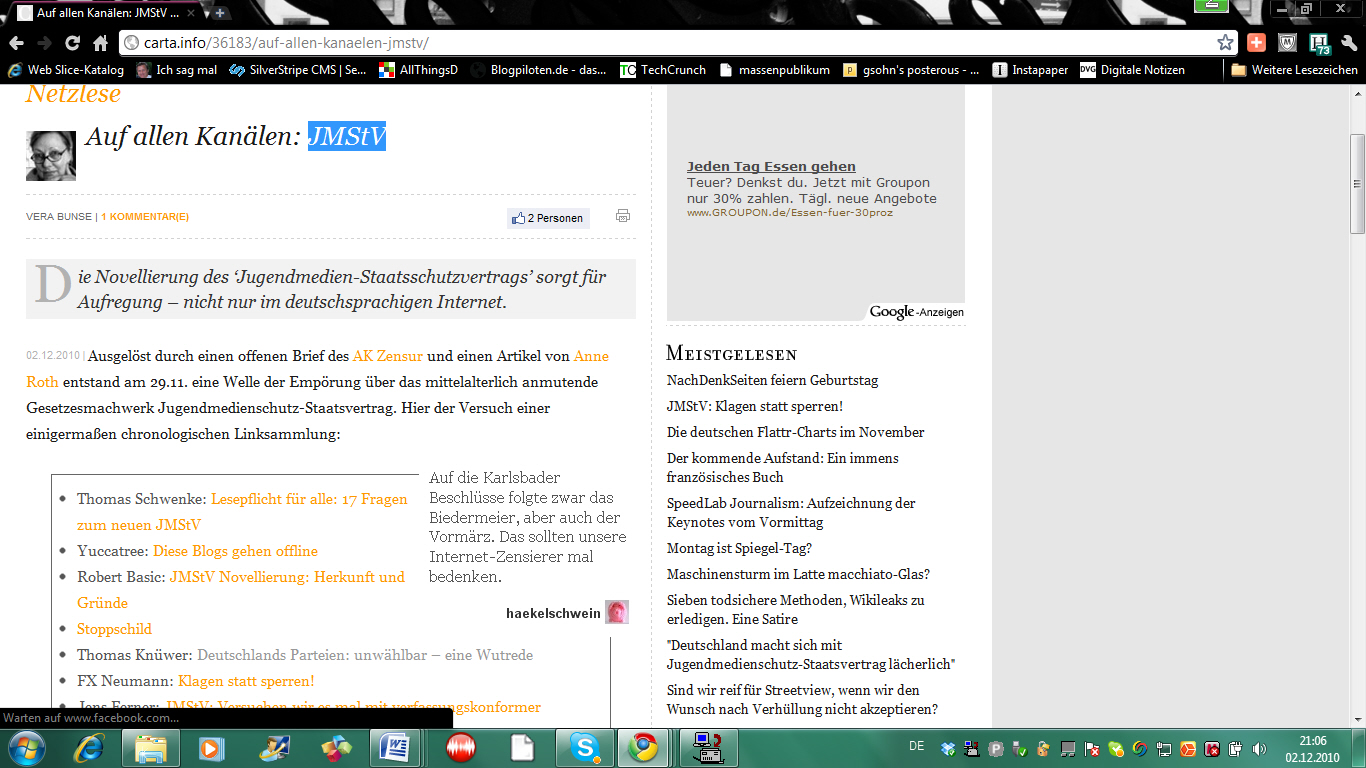This screenshot has height=768, width=1366.
Task: Click the address bar URL field
Action: (660, 43)
